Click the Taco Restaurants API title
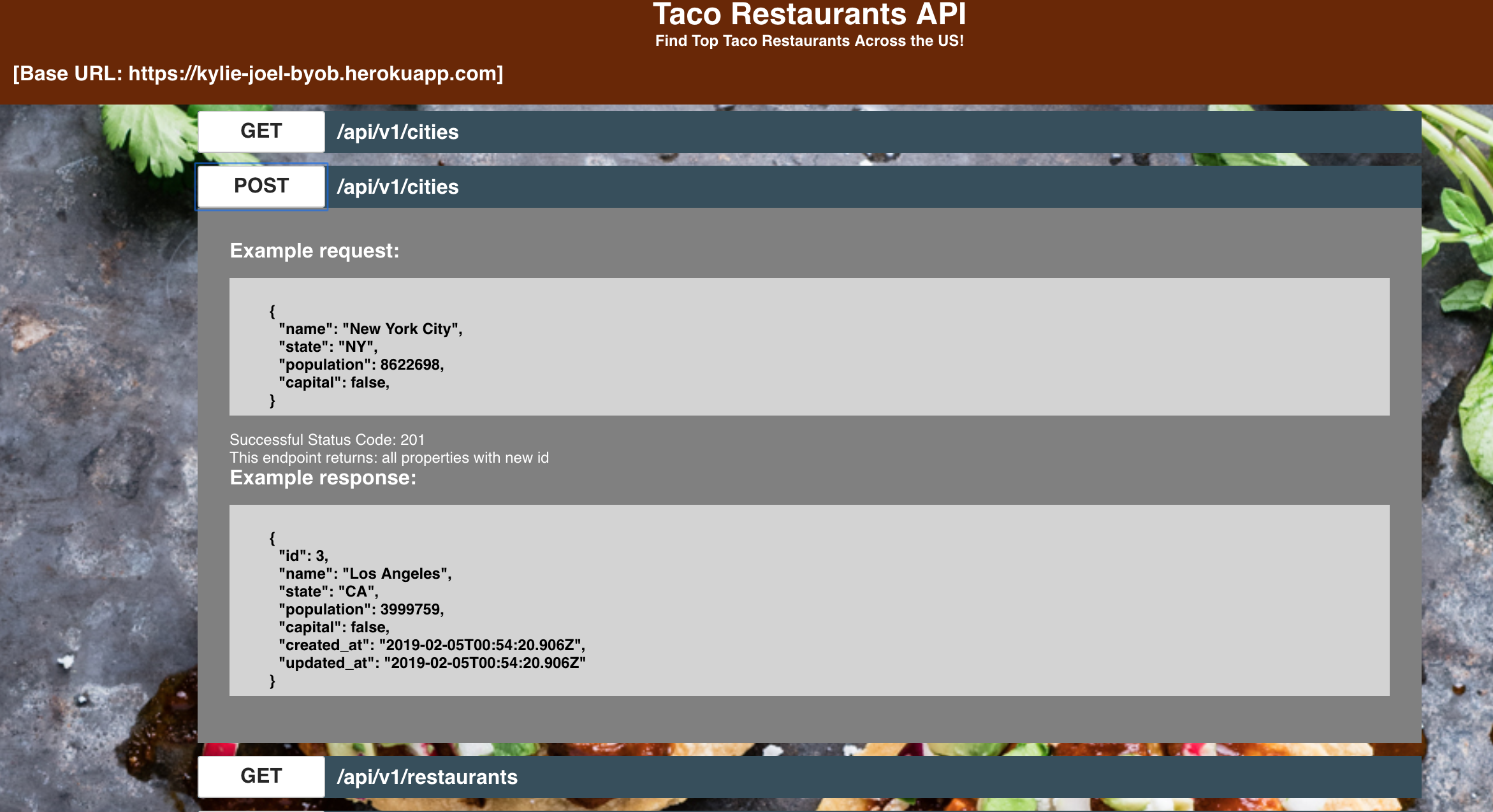 pos(809,14)
